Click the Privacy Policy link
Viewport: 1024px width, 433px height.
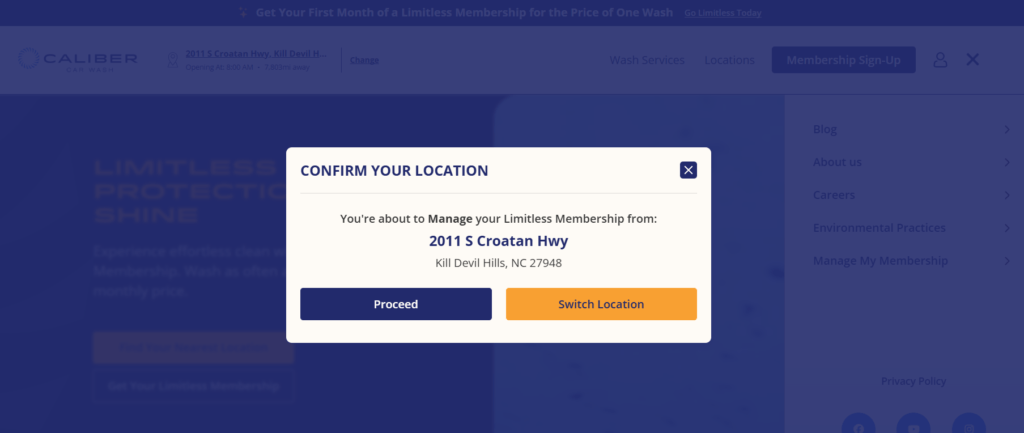coord(913,381)
